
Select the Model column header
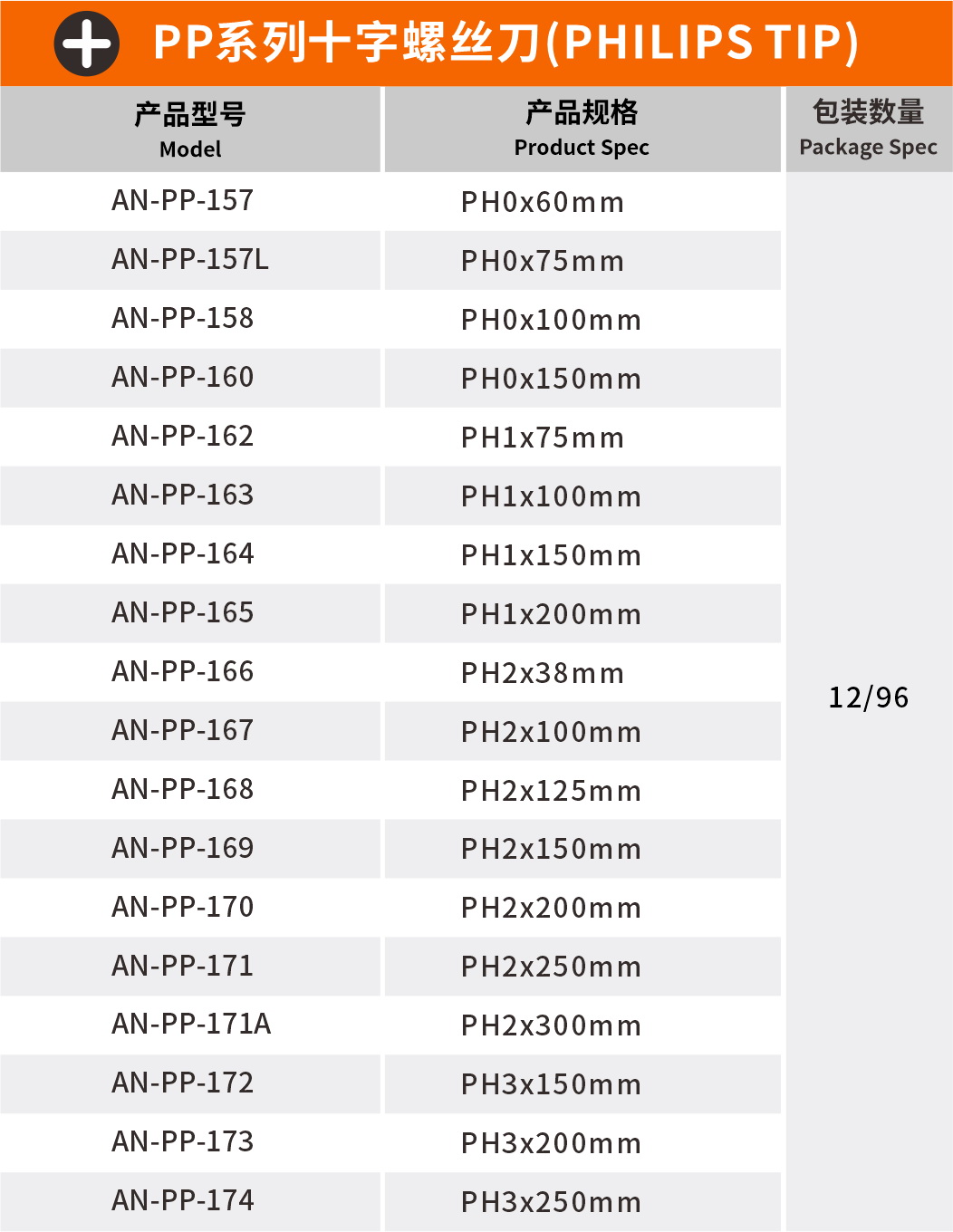tap(190, 130)
